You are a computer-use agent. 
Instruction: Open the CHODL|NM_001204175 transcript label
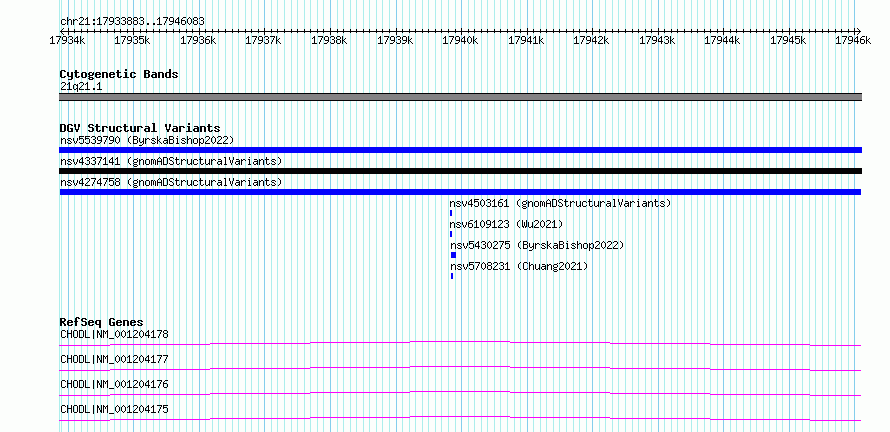[115, 409]
